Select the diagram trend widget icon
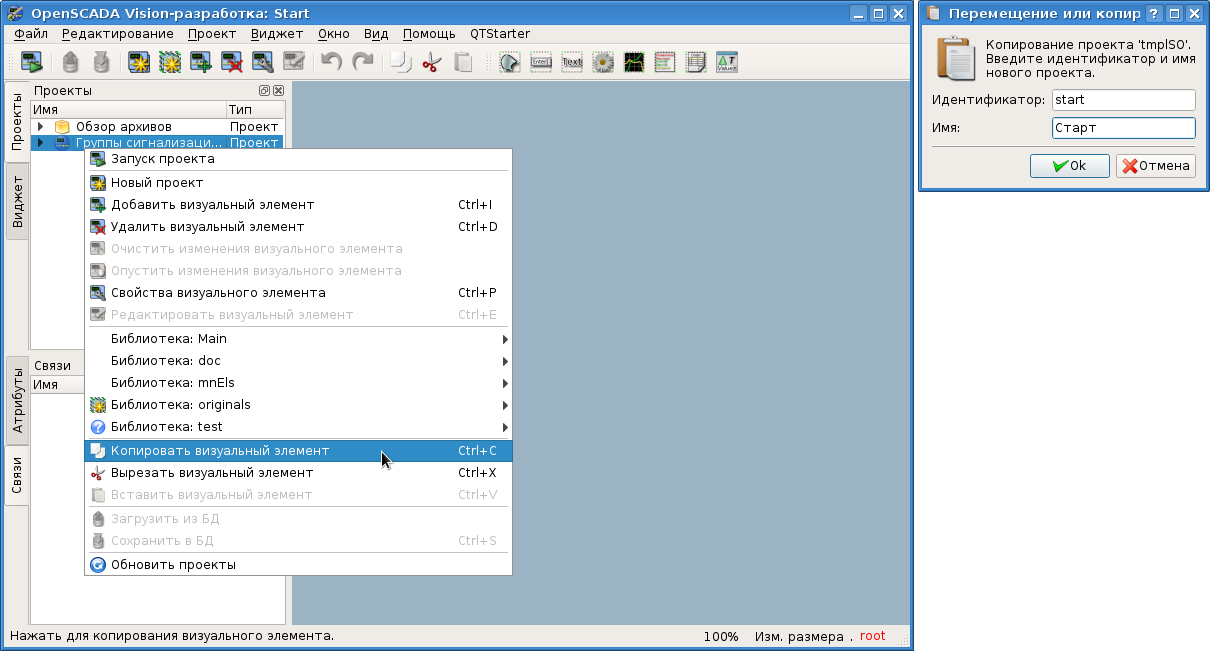Image resolution: width=1210 pixels, height=651 pixels. pos(634,62)
